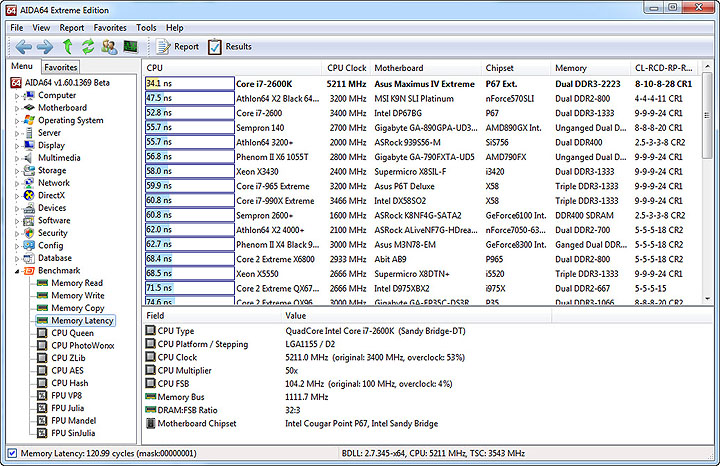Expand the Motherboard tree node
Screen dimensions: 720x466
click(17, 108)
